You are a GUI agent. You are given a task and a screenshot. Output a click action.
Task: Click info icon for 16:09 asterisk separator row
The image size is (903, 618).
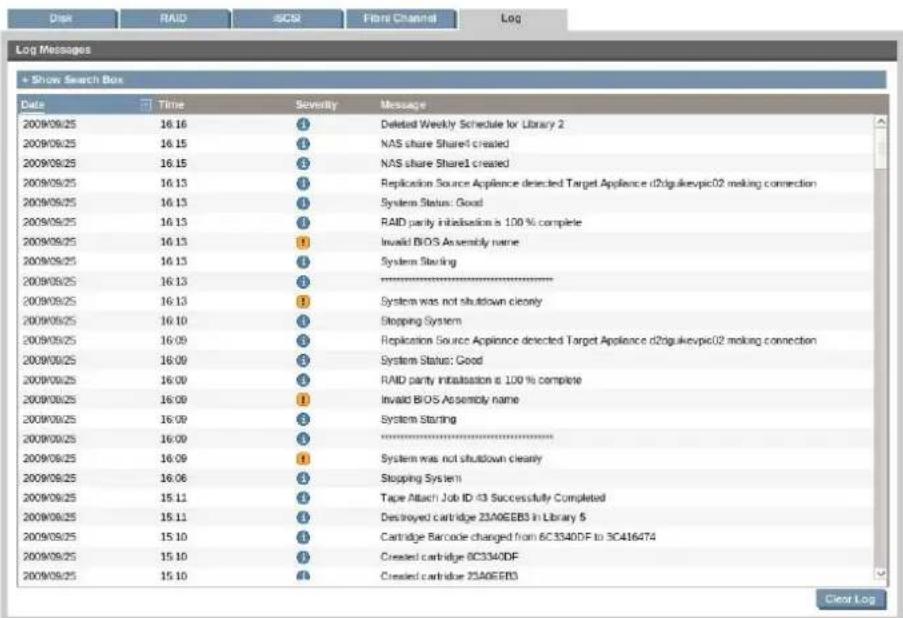click(303, 439)
